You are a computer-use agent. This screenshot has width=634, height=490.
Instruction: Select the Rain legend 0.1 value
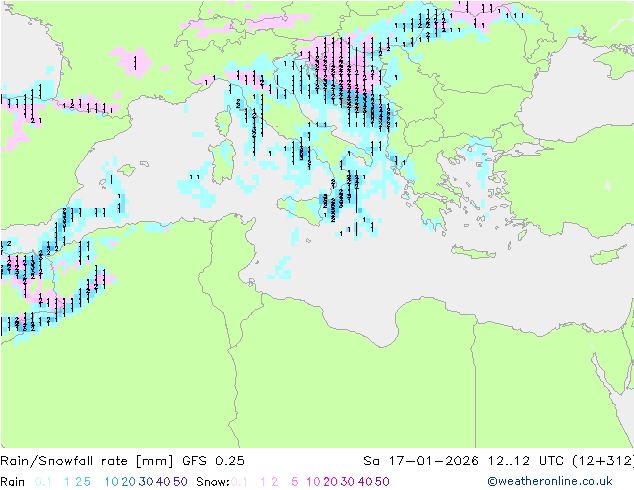(43, 482)
